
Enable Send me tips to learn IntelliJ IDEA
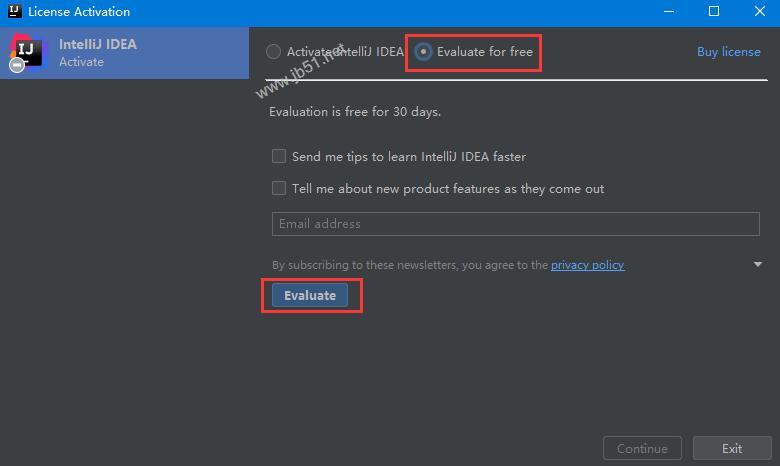(279, 156)
